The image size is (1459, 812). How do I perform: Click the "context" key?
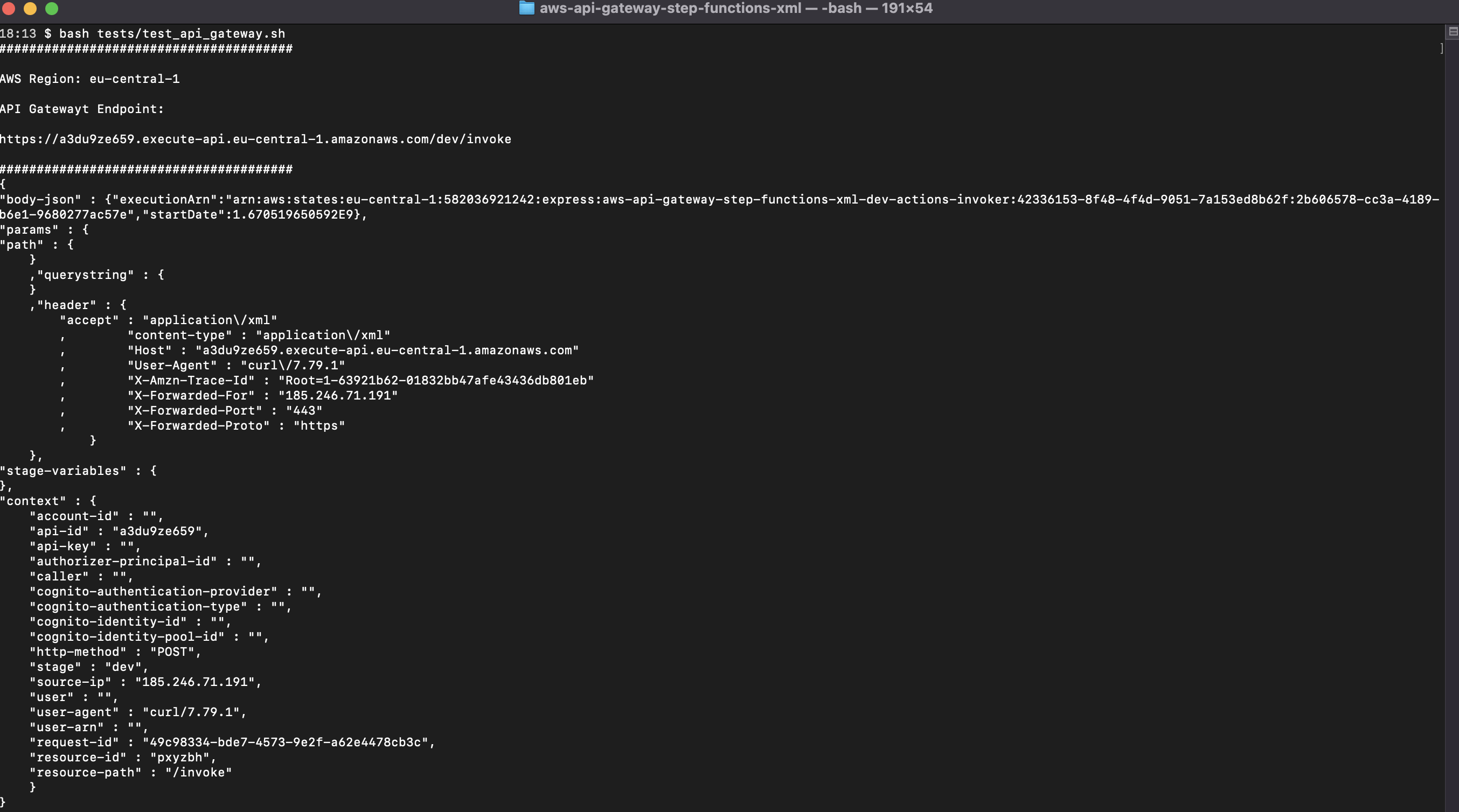pyautogui.click(x=33, y=501)
